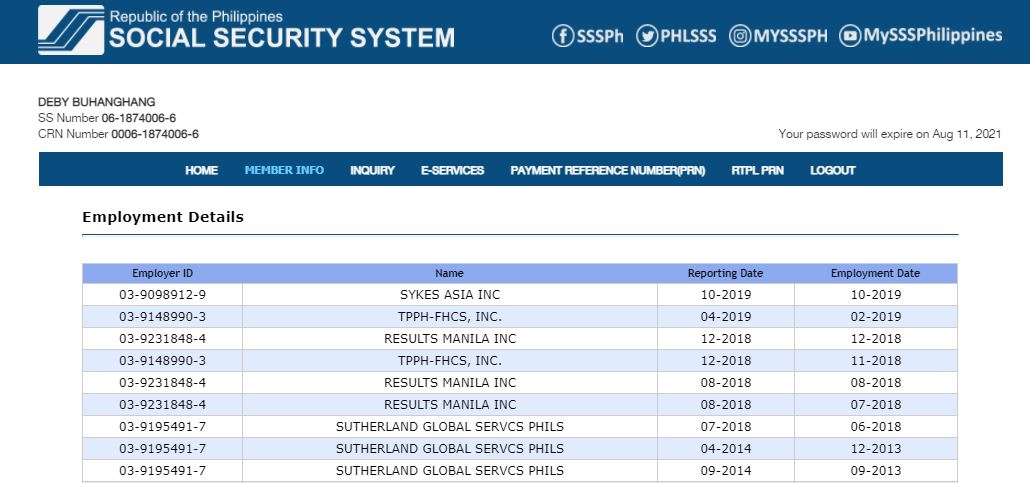This screenshot has width=1030, height=483.
Task: Click the Reporting Date column header
Action: click(x=725, y=273)
